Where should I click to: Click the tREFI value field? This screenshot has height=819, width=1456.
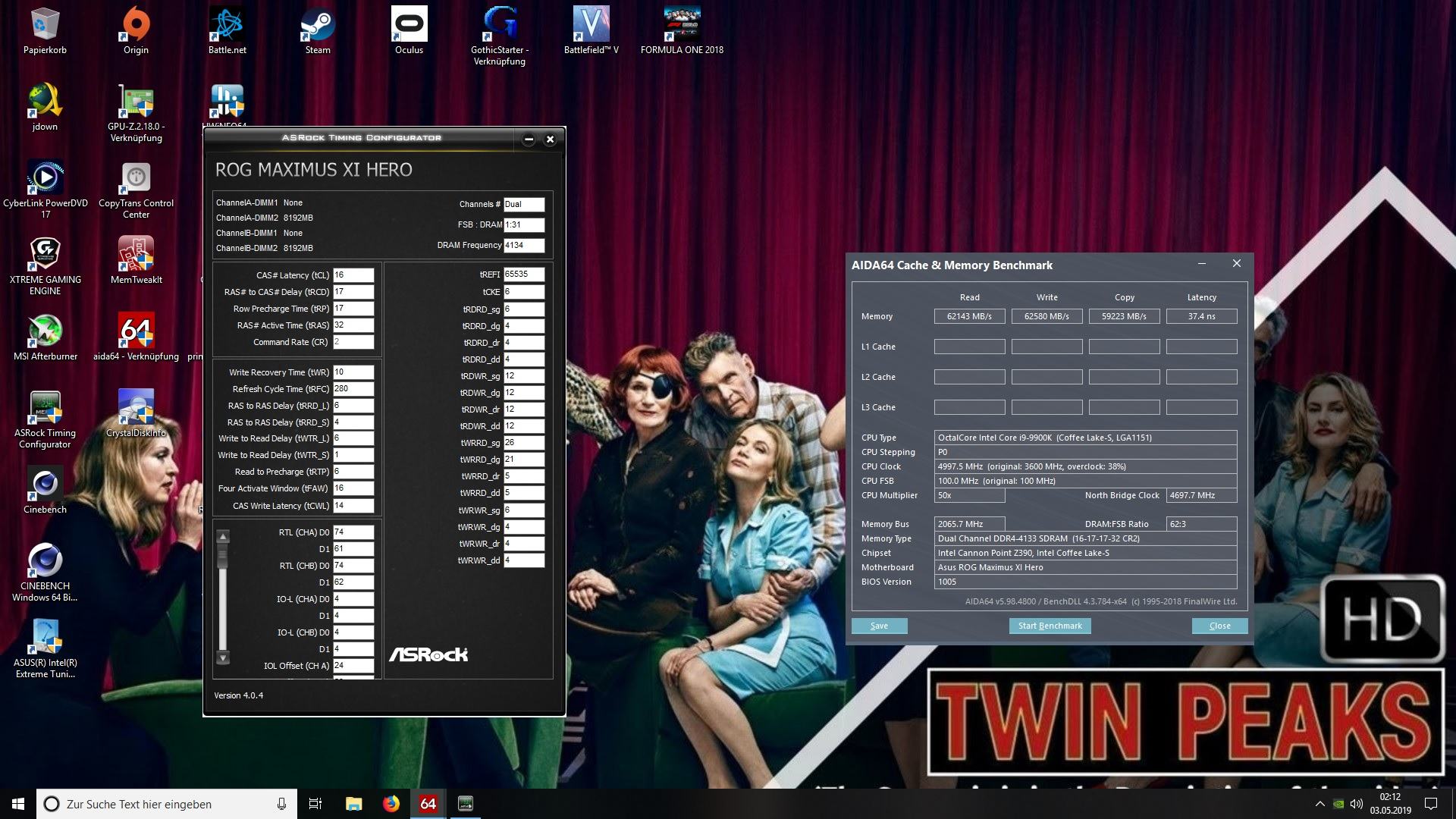[x=524, y=275]
